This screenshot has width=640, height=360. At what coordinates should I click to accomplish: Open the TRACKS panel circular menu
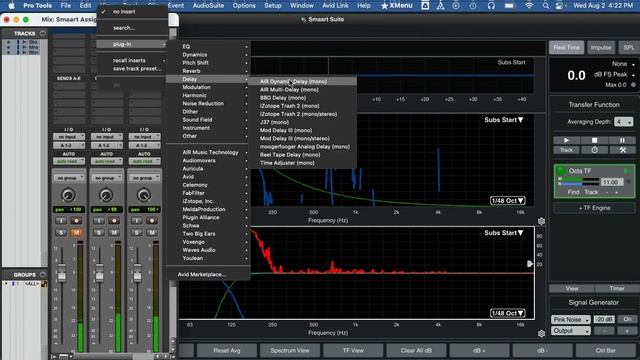pyautogui.click(x=43, y=33)
